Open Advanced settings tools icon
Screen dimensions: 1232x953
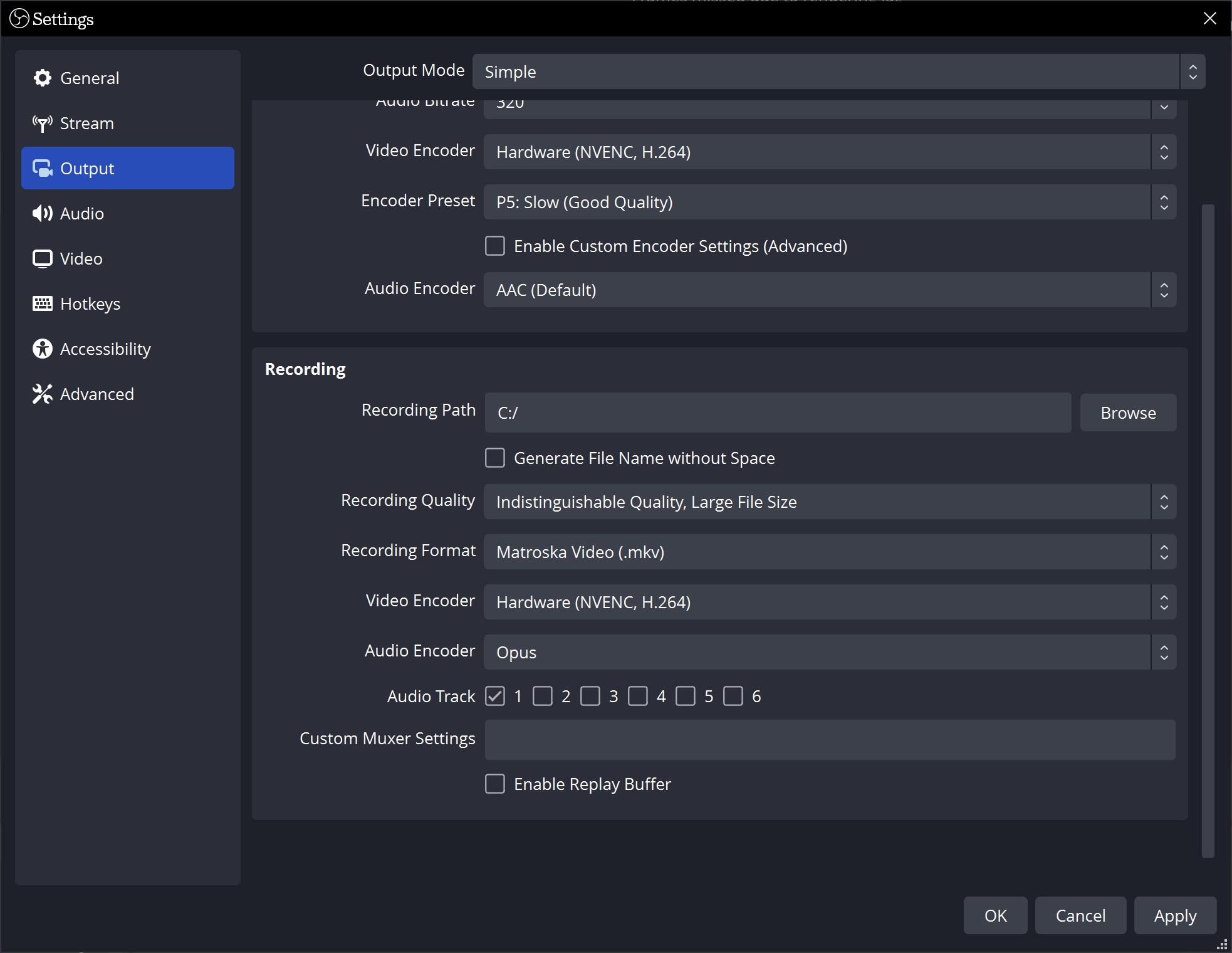(42, 394)
